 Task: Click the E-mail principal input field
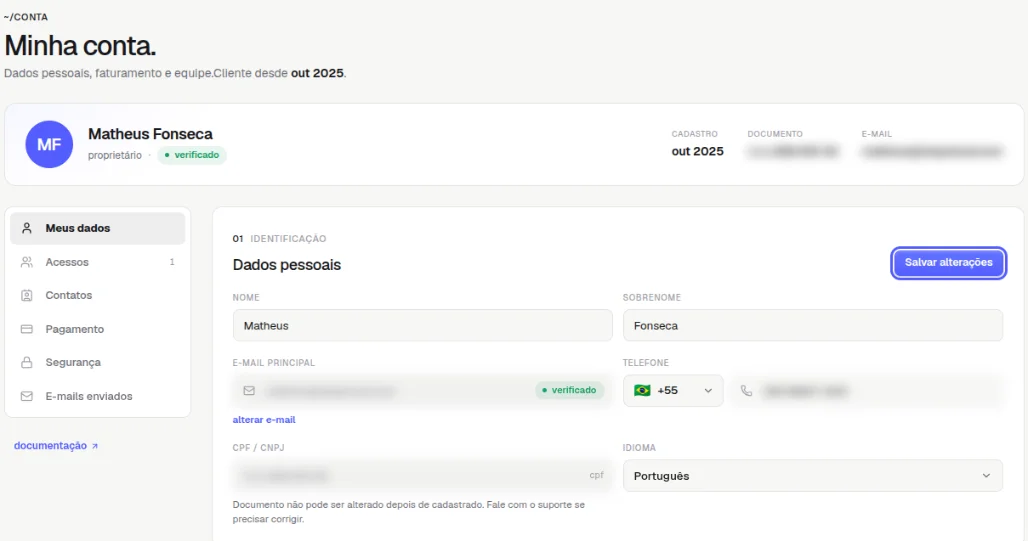tap(422, 391)
